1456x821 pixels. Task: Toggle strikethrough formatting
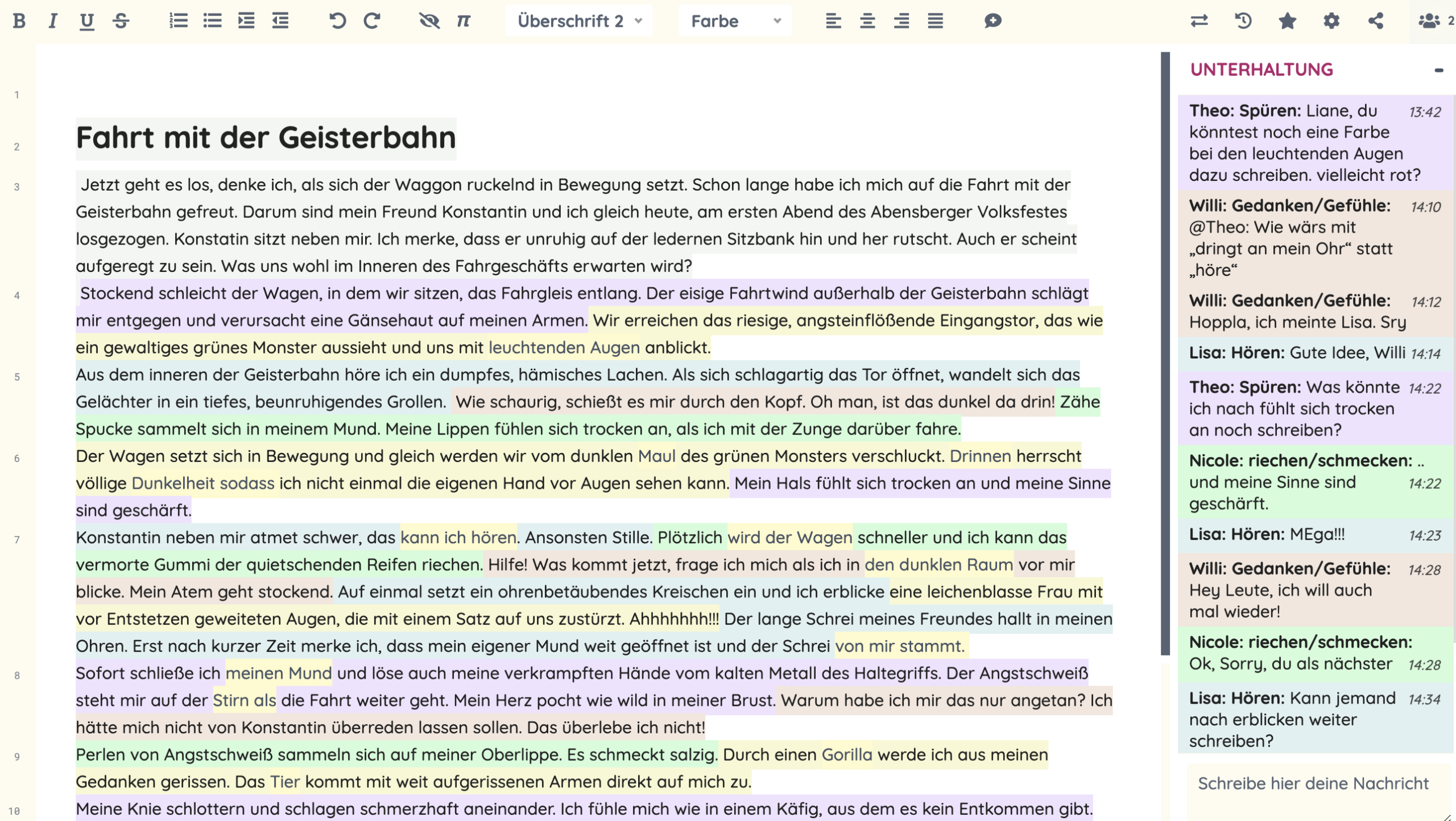pos(121,21)
